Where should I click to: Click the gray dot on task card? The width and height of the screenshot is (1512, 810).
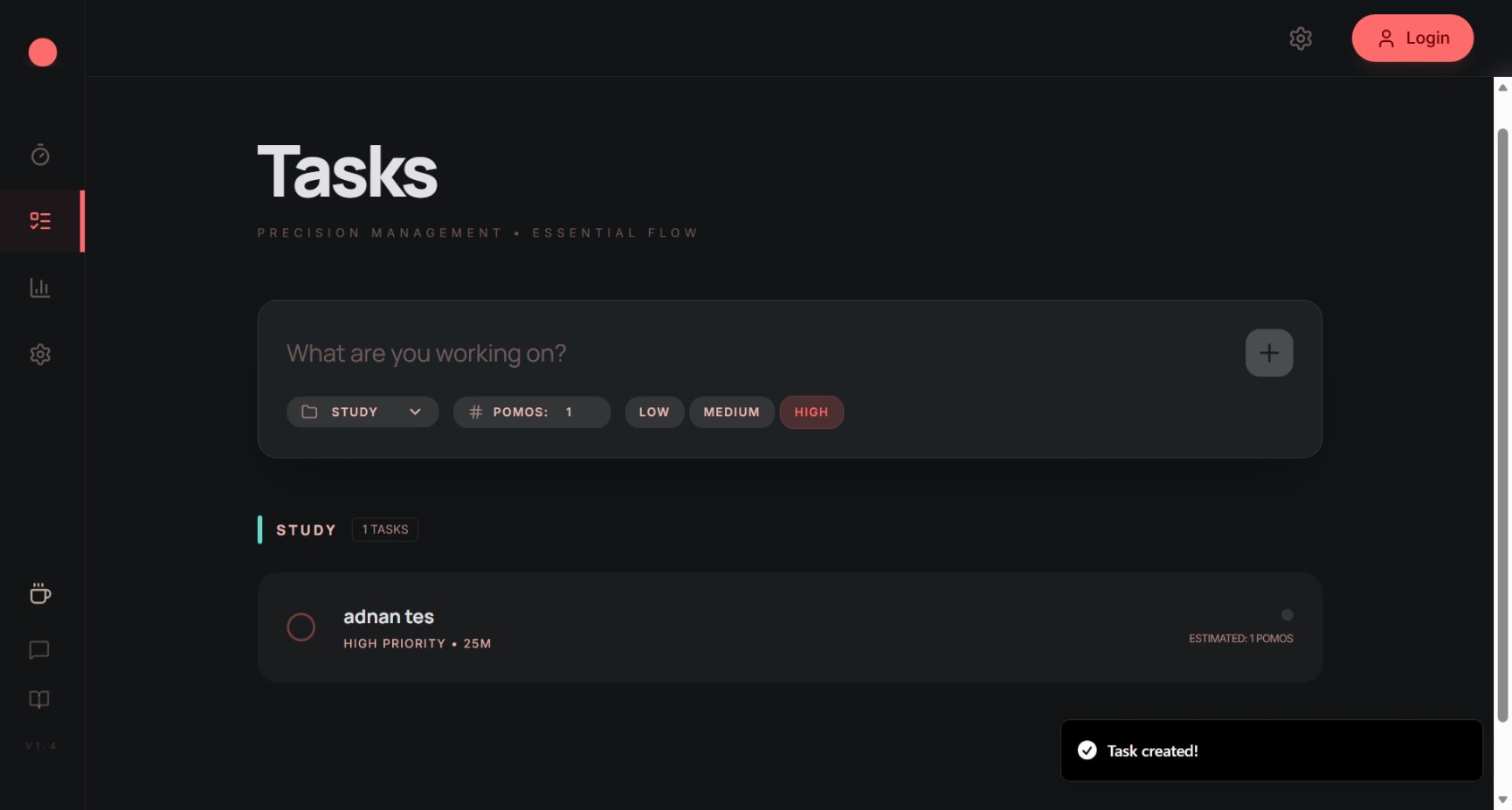pos(1287,615)
